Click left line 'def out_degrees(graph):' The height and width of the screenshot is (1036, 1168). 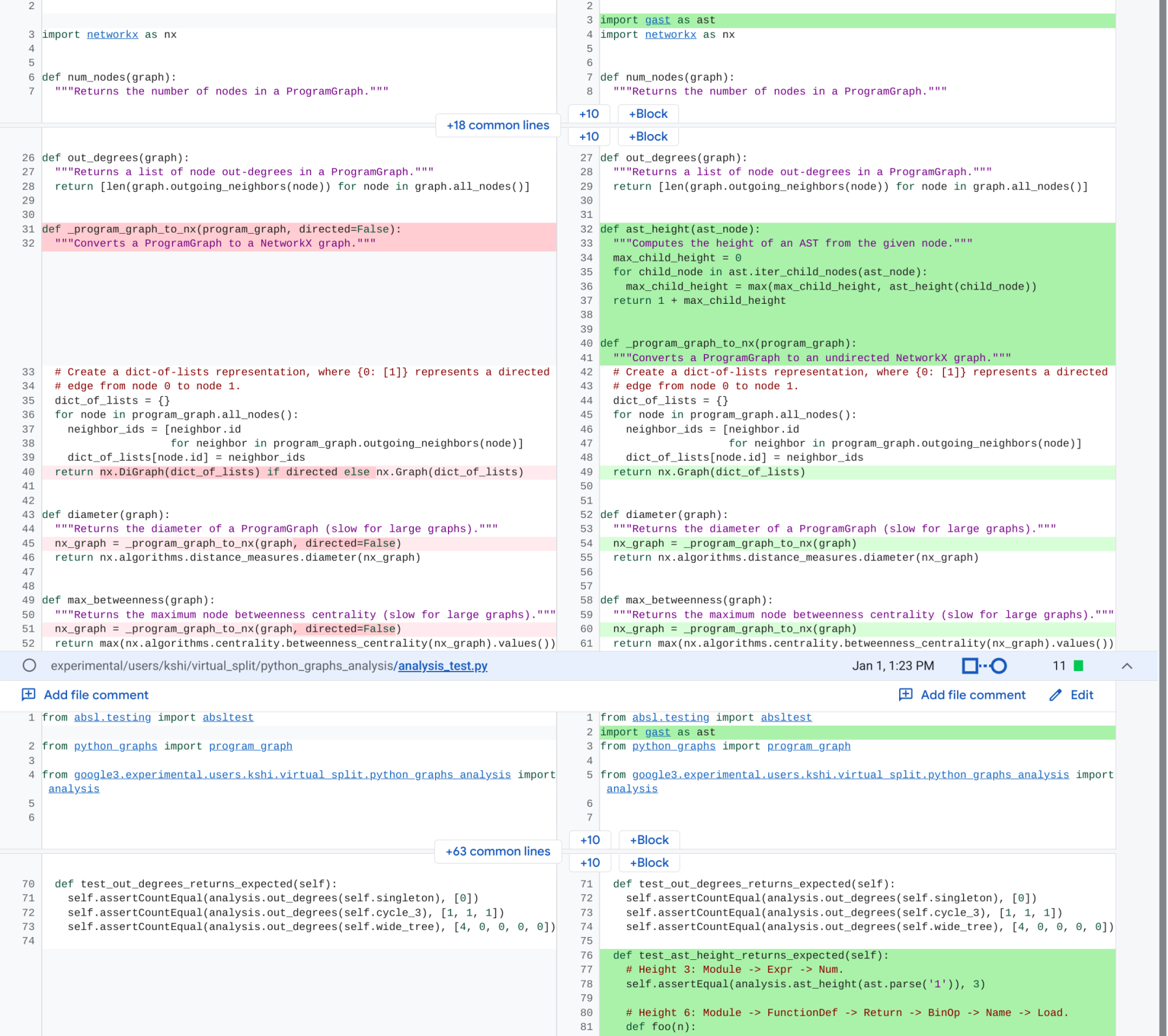(x=116, y=158)
